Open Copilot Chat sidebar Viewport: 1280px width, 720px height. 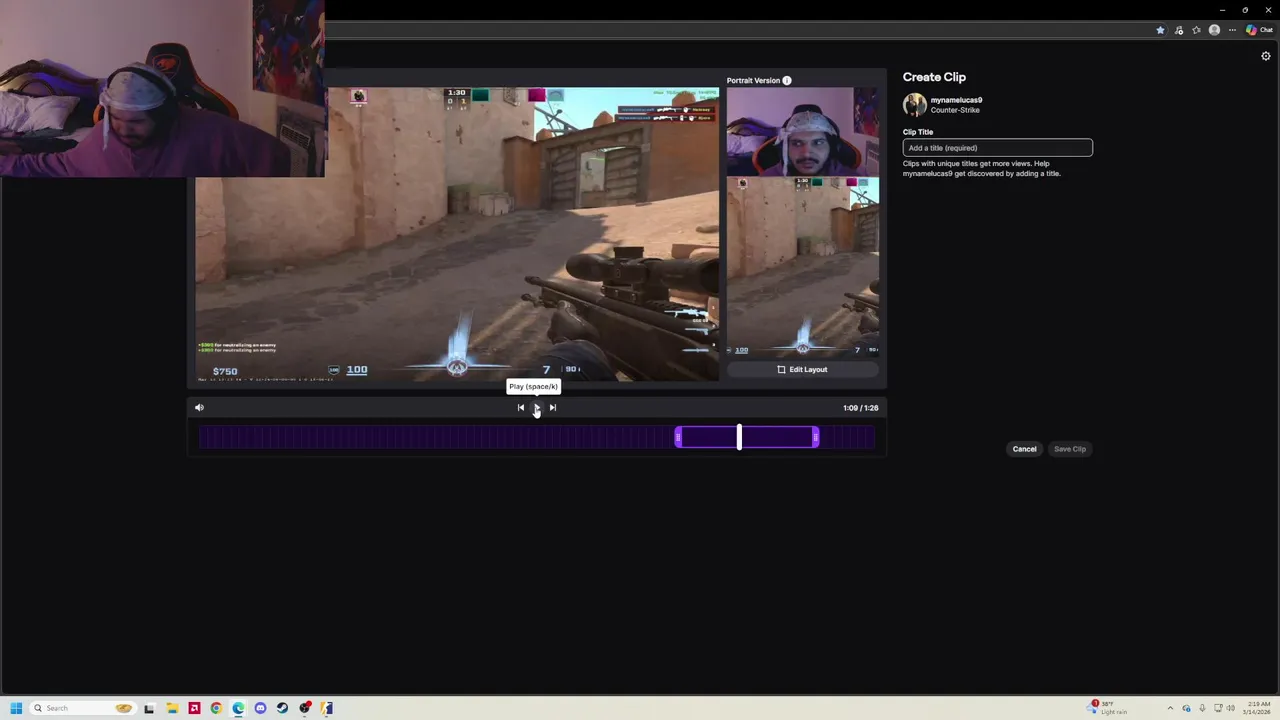1259,30
